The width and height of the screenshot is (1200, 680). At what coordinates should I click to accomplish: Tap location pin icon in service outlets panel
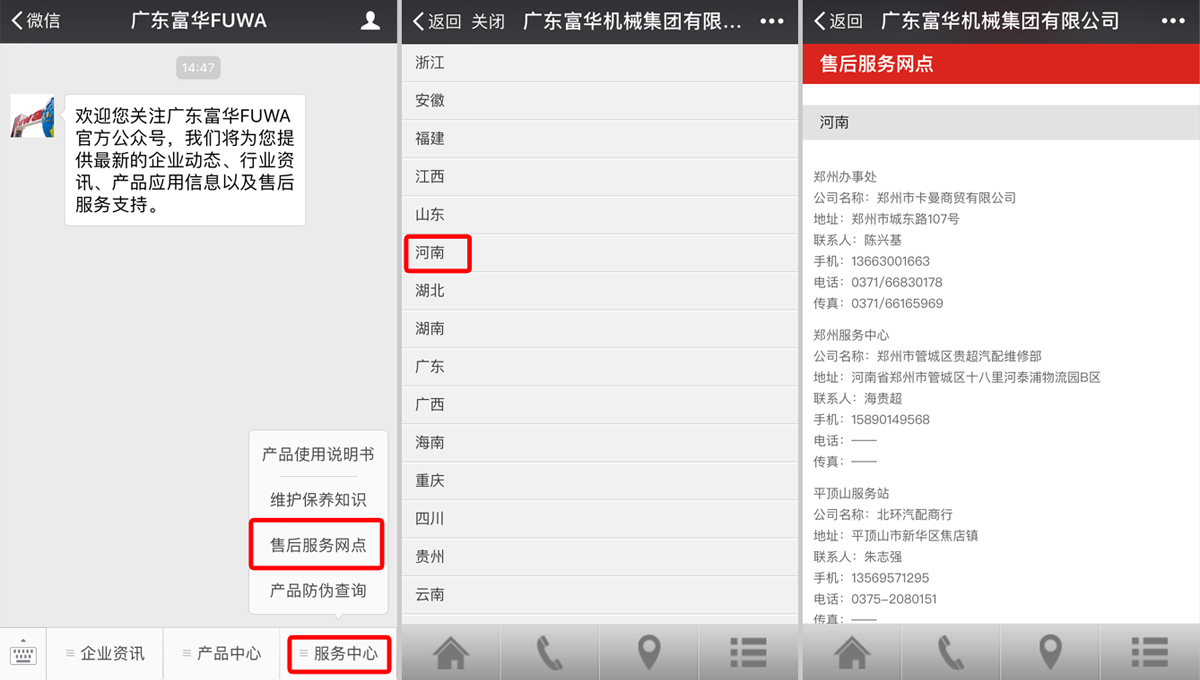[x=1050, y=652]
